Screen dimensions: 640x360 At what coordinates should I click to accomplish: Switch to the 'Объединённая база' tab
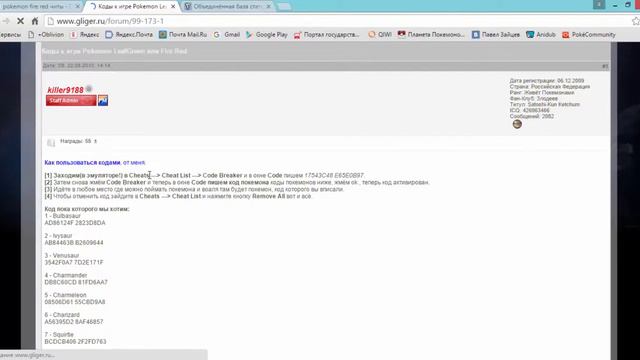[227, 7]
